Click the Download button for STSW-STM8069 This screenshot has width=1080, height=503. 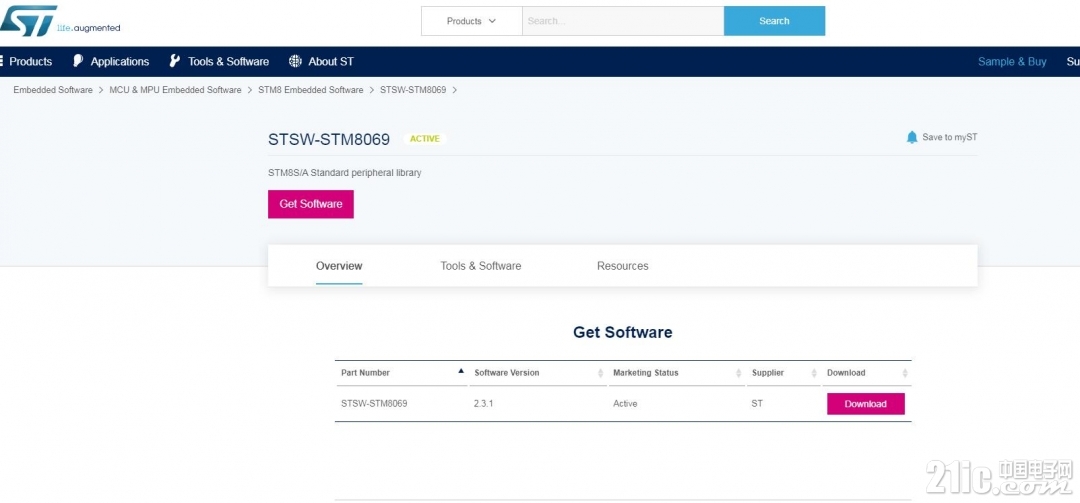click(866, 404)
